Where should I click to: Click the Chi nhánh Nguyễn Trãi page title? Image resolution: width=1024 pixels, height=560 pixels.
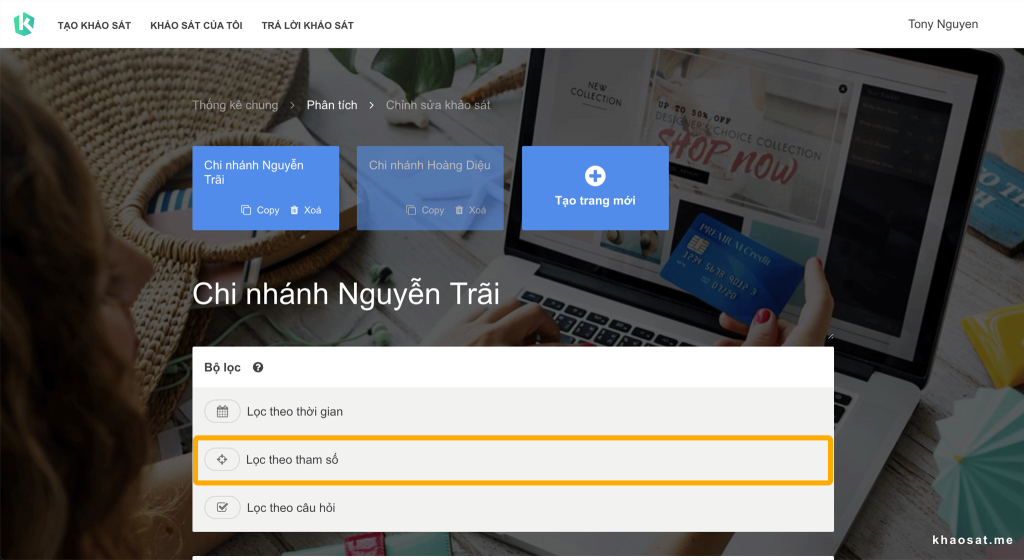click(x=345, y=294)
